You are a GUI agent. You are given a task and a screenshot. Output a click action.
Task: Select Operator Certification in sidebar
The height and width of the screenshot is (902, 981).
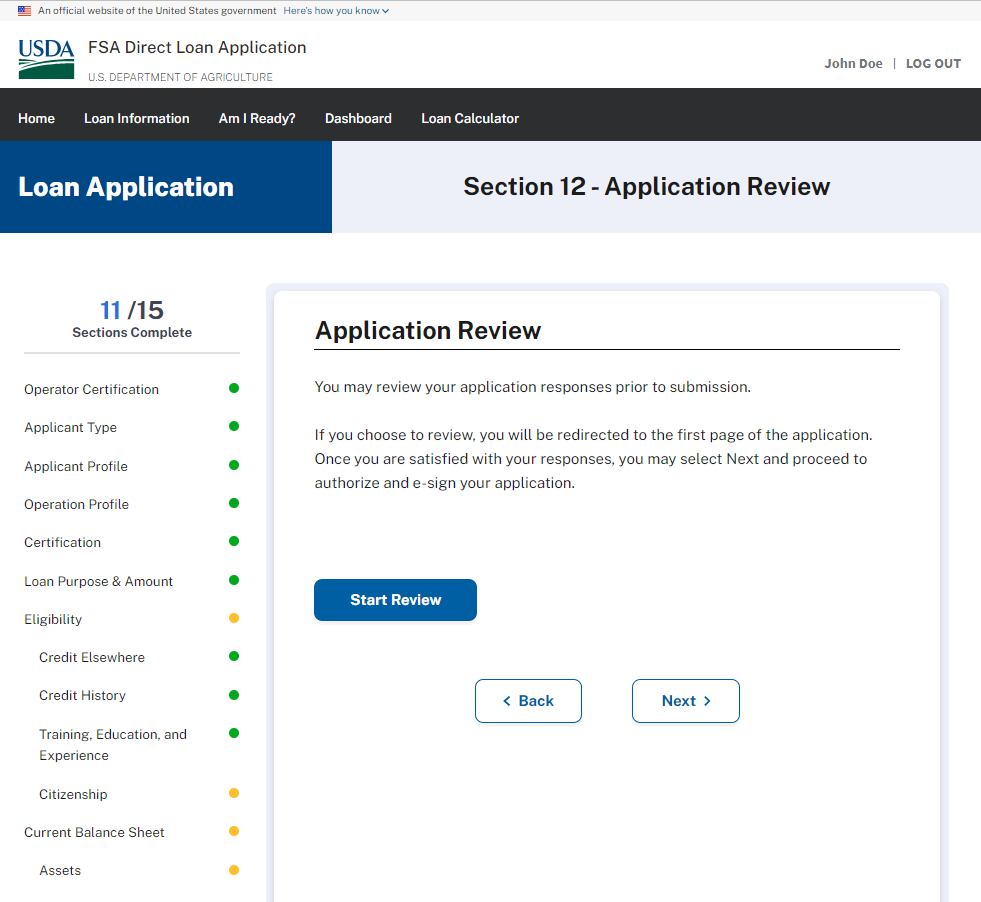91,389
